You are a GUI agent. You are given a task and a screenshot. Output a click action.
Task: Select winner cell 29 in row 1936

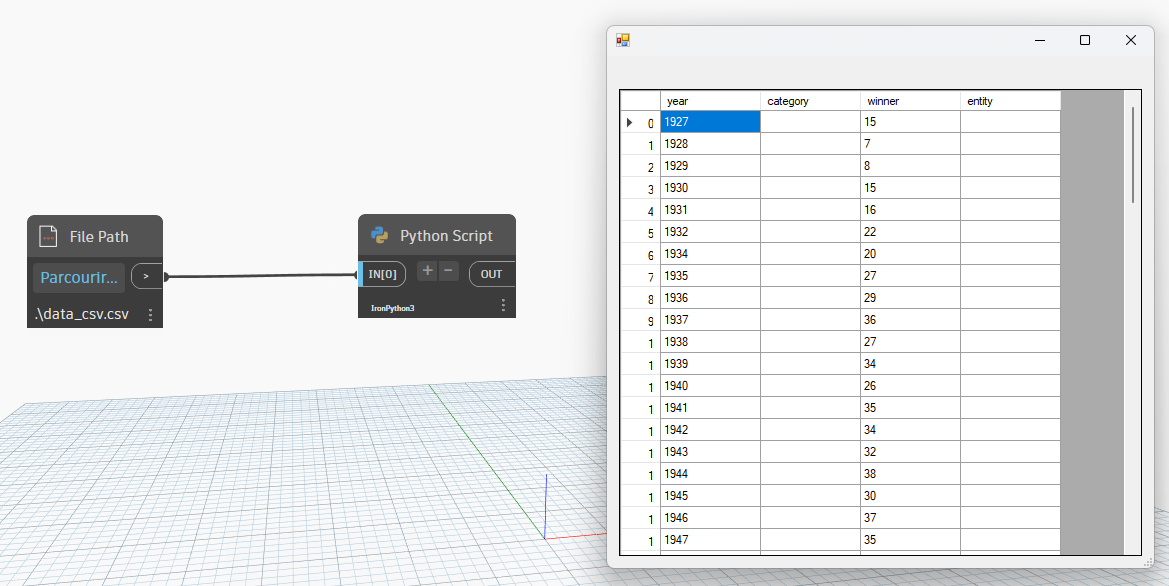click(x=910, y=297)
